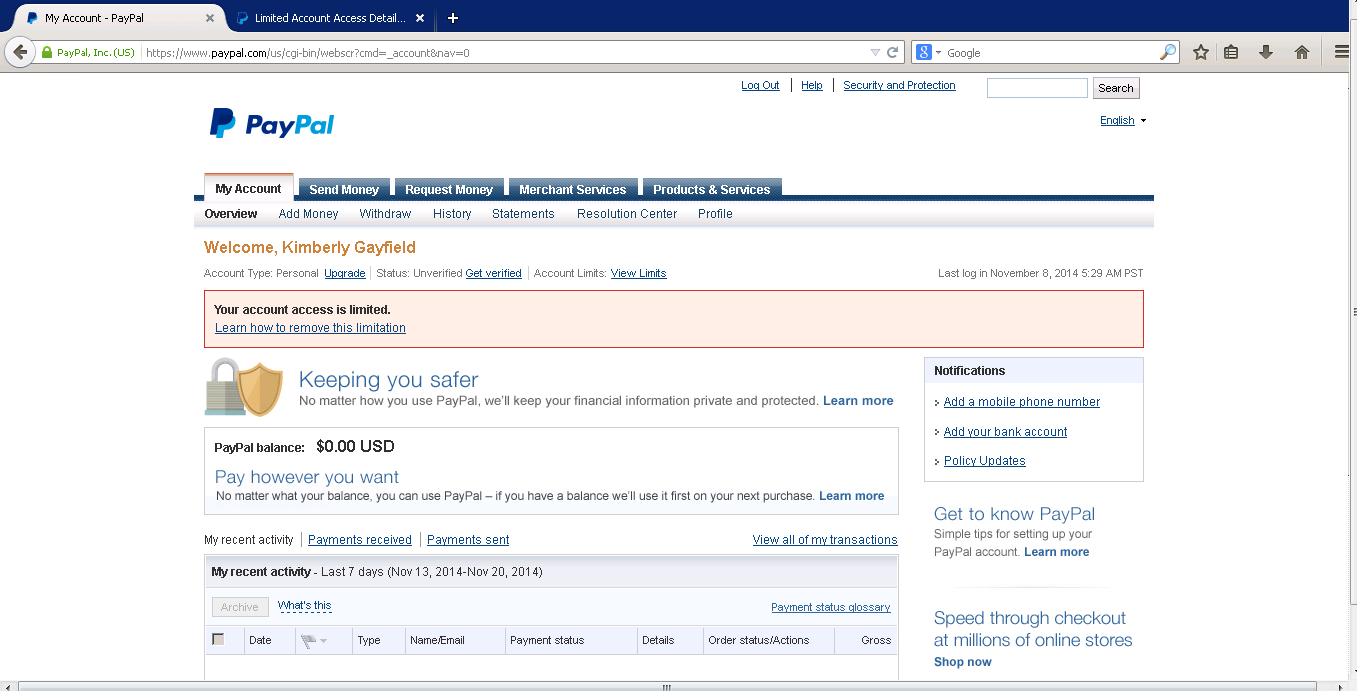The width and height of the screenshot is (1357, 691).
Task: Open the Profile submenu
Action: [715, 214]
